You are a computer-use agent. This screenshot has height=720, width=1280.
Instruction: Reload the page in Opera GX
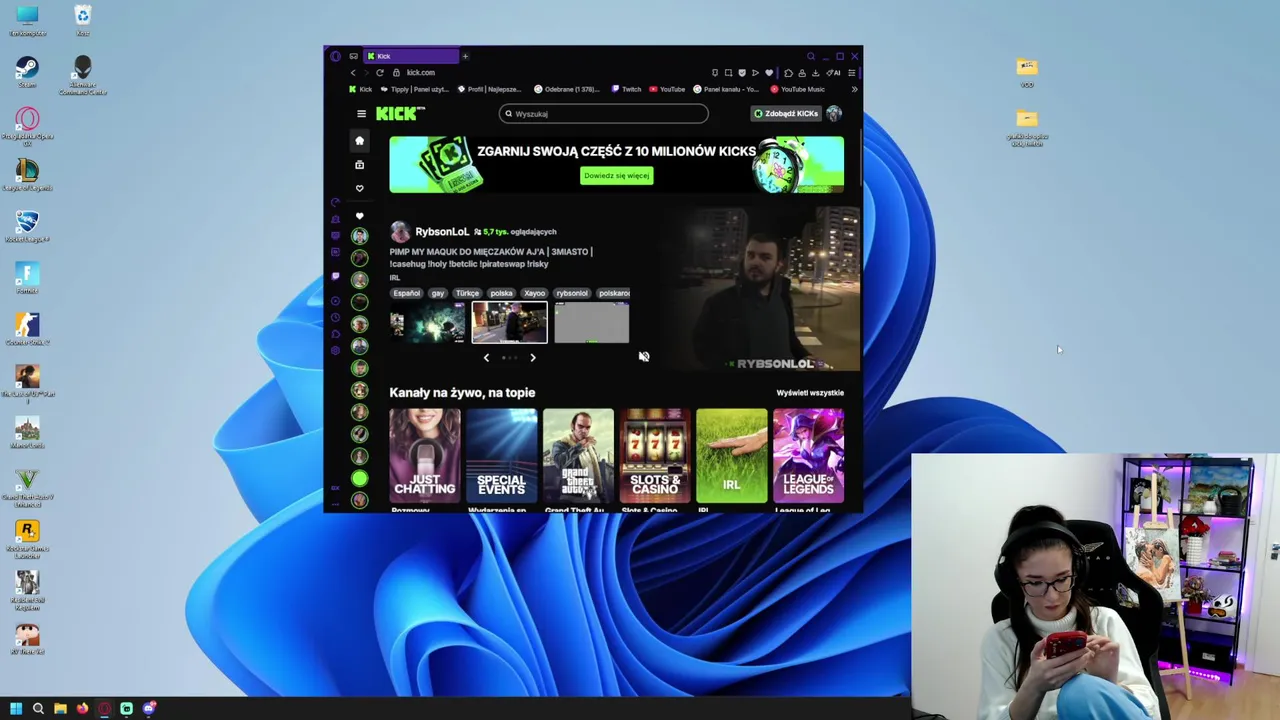[x=380, y=72]
